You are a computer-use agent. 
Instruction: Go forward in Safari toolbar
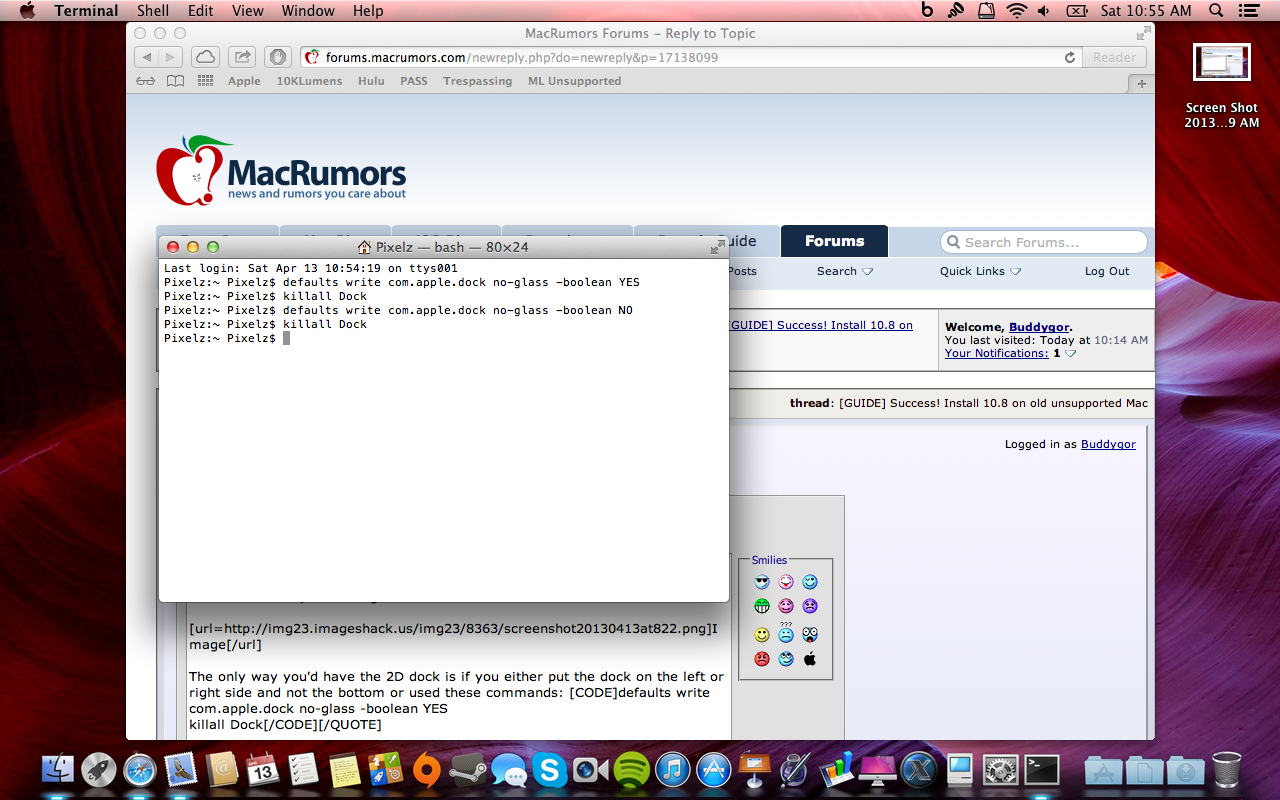tap(171, 57)
